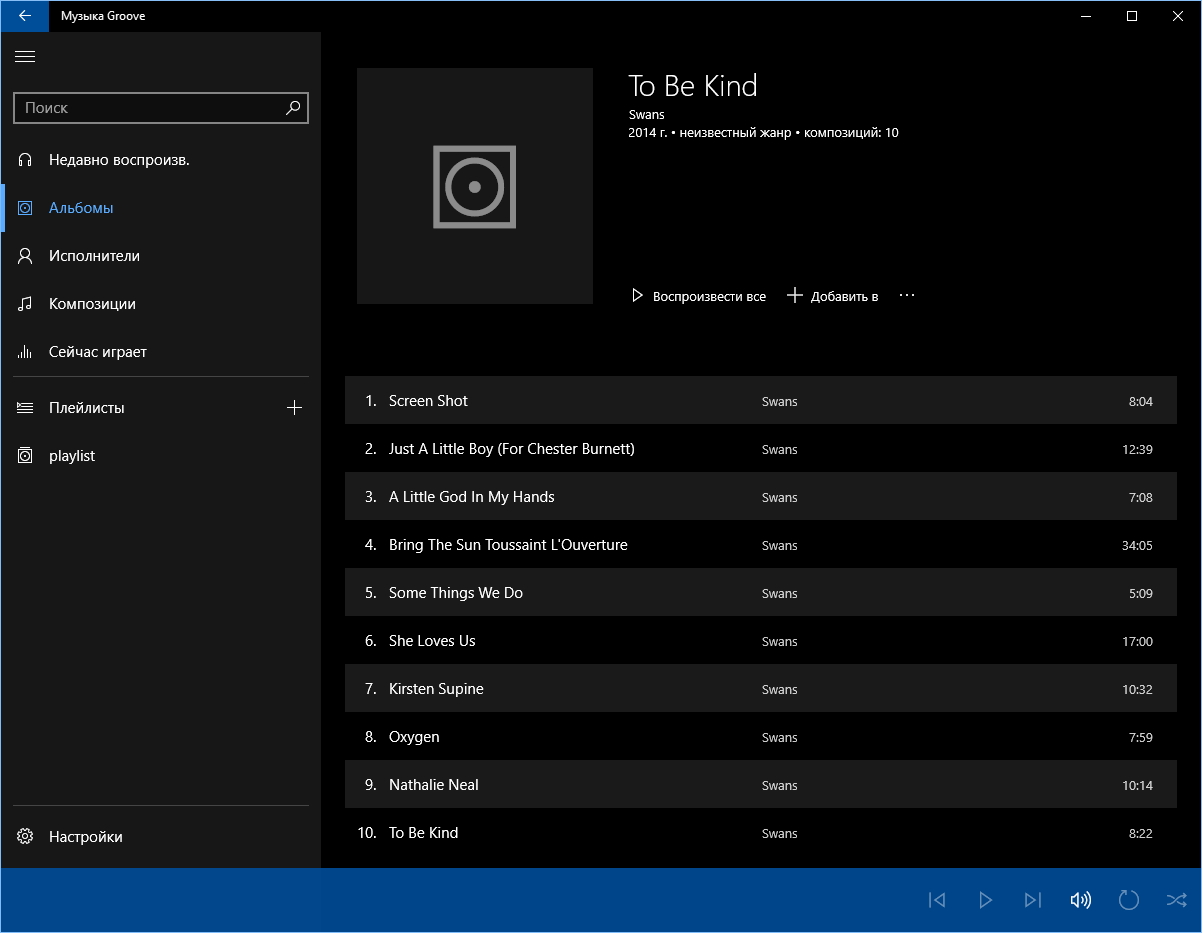
Task: Click Swans artist in Screen Shot row
Action: (780, 402)
